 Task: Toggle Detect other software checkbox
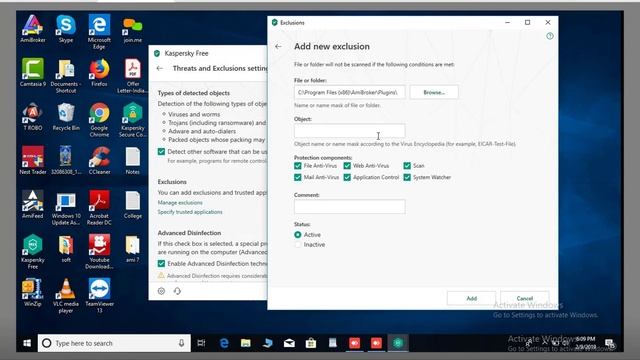point(161,151)
